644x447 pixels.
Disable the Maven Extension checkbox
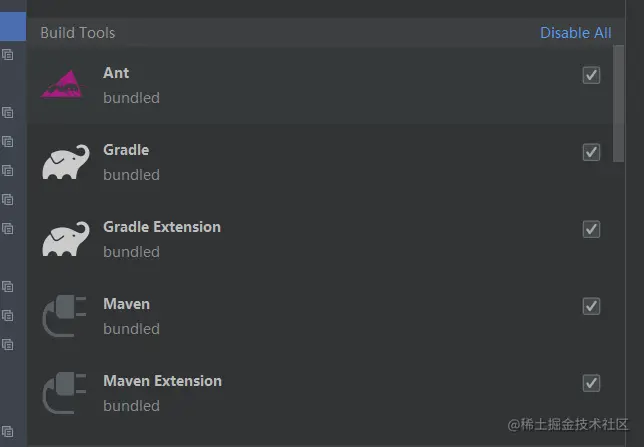[591, 383]
